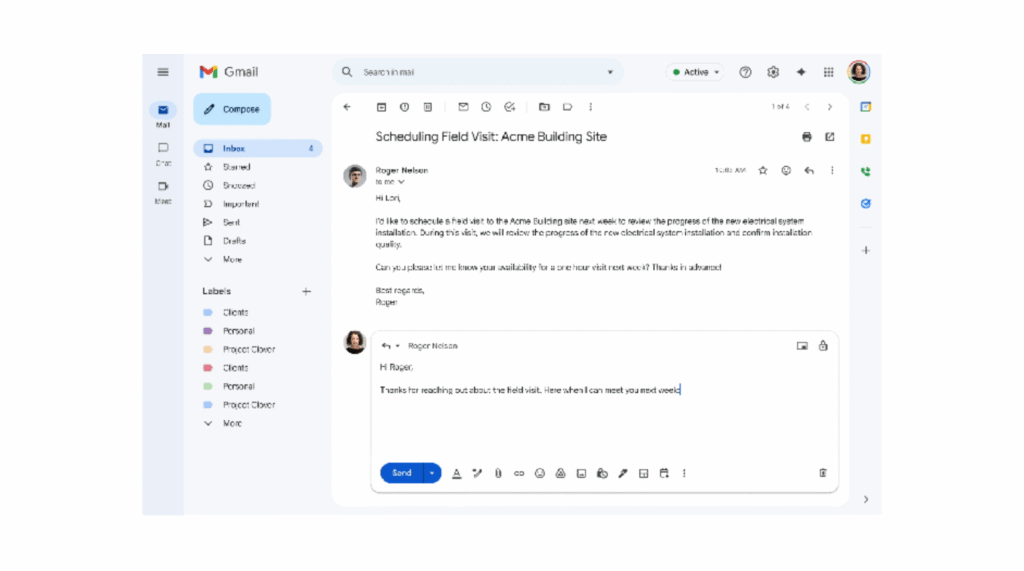Viewport: 1024px width, 571px height.
Task: Insert an emoji into the reply
Action: point(540,473)
